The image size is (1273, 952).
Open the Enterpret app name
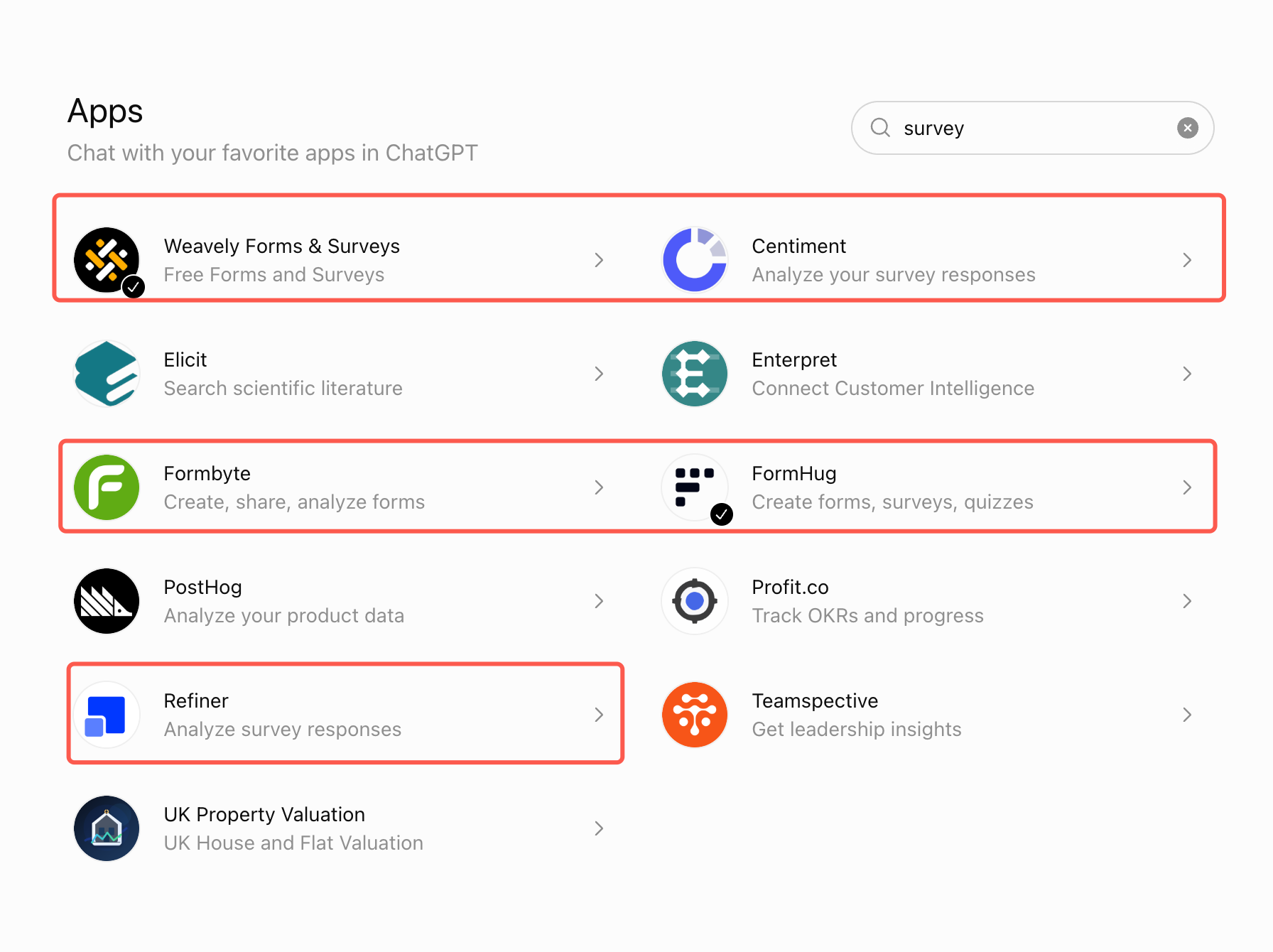click(795, 360)
